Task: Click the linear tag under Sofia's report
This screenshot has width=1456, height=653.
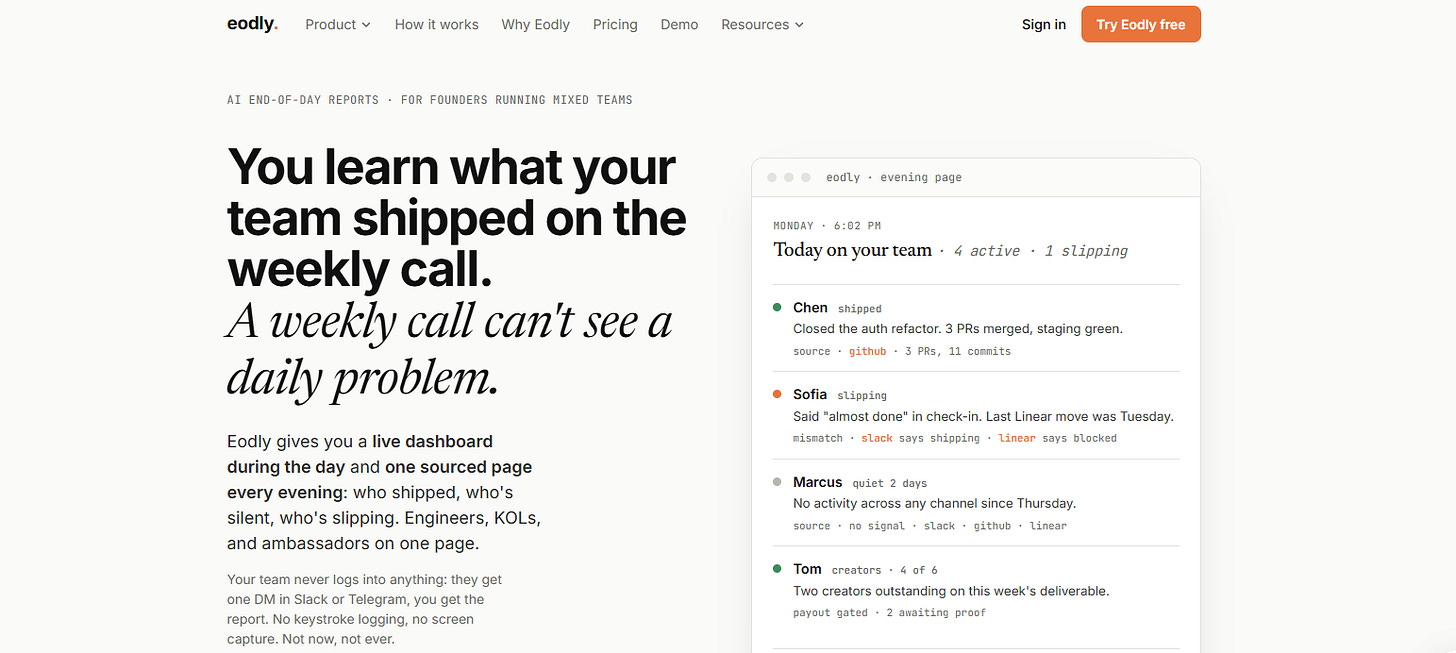Action: point(1017,438)
